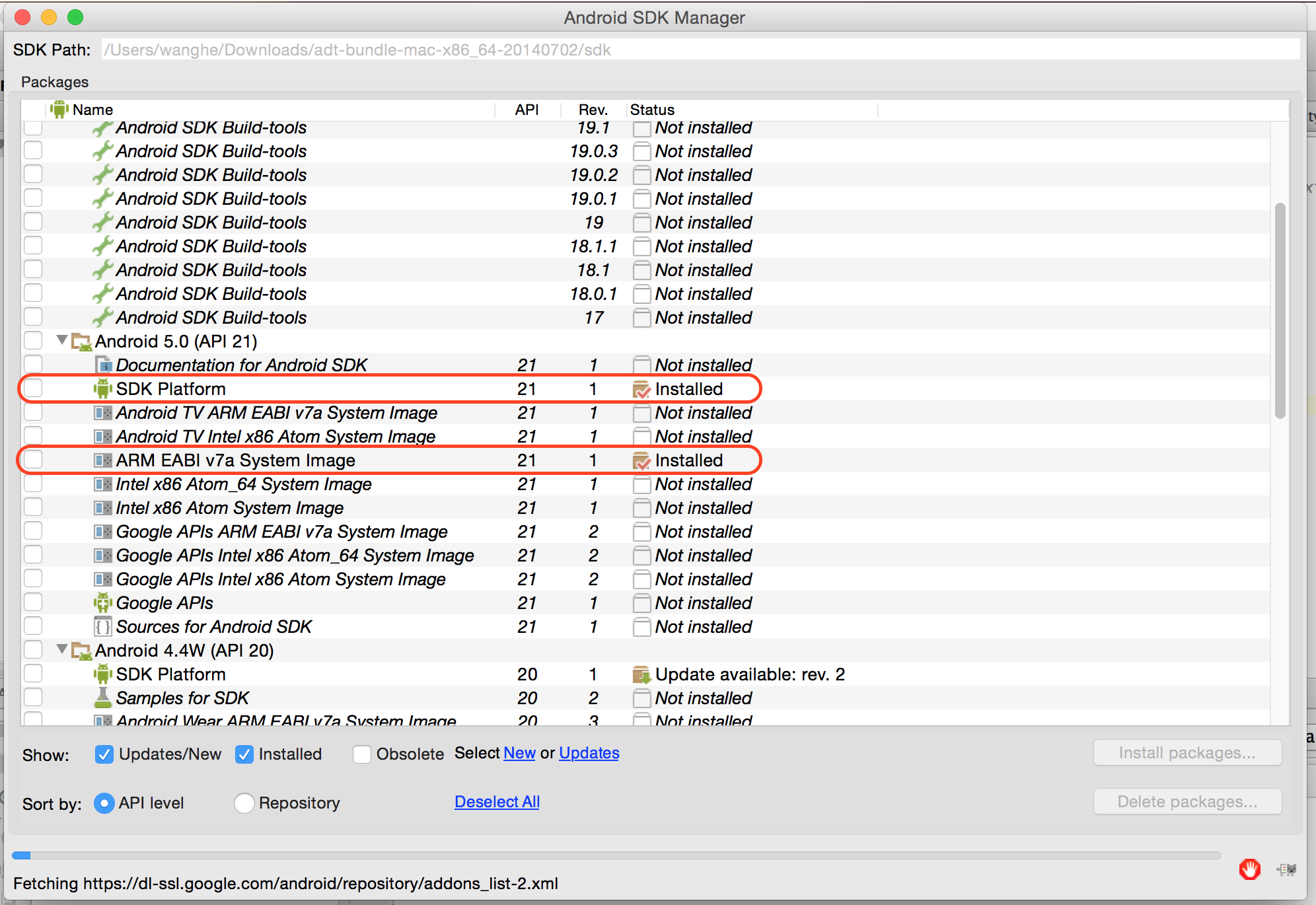Collapse the Android 5.0 (API 21) group
Image resolution: width=1316 pixels, height=905 pixels.
point(62,340)
